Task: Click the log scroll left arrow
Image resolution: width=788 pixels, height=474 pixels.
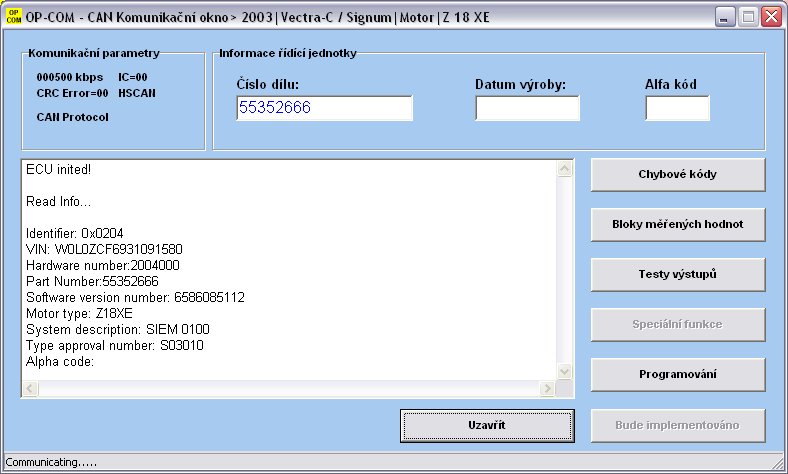Action: pos(30,388)
